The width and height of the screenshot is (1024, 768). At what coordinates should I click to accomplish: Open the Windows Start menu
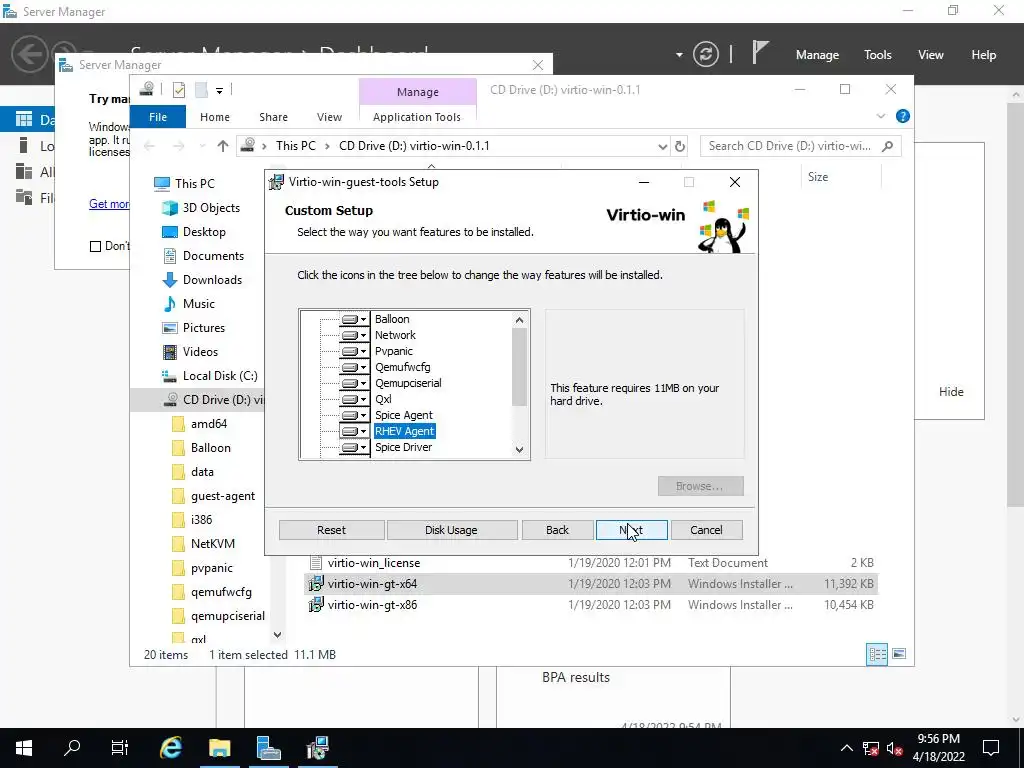coord(24,748)
